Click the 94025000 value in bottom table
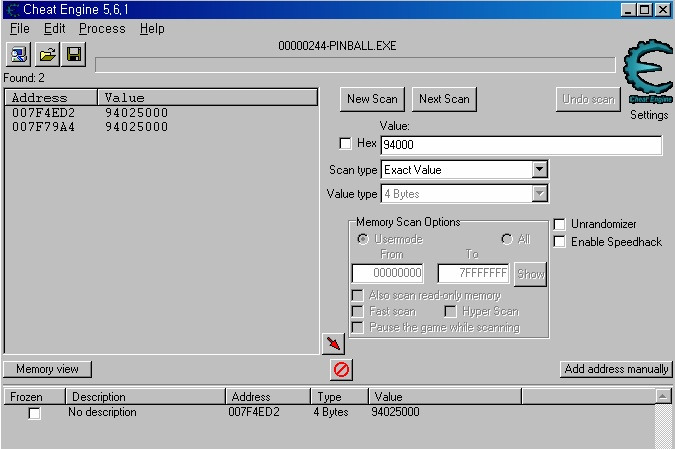The width and height of the screenshot is (675, 449). [x=395, y=412]
